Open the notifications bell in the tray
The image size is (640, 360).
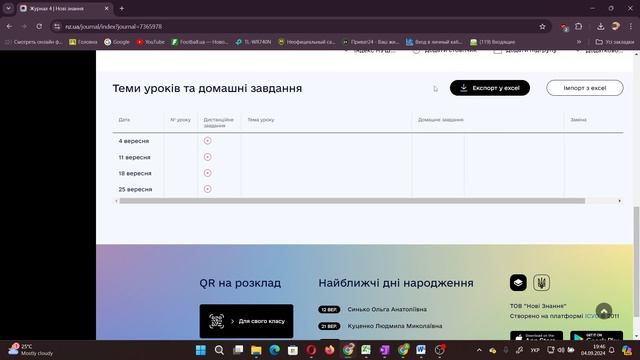click(x=611, y=350)
